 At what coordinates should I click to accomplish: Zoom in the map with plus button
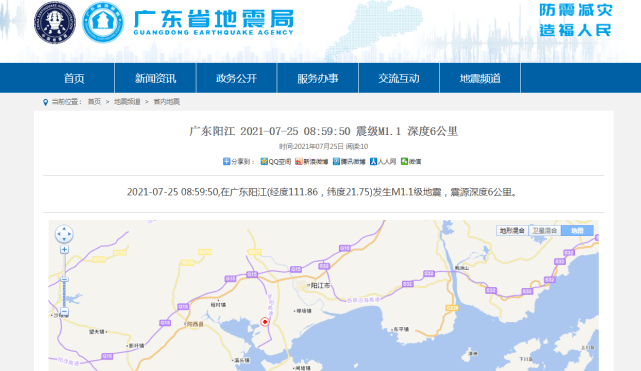(64, 250)
